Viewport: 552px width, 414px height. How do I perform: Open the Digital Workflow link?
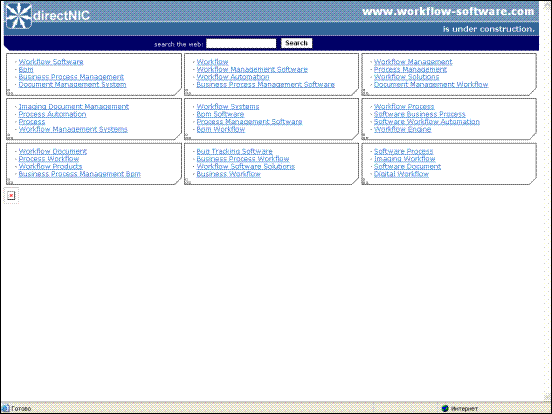401,174
